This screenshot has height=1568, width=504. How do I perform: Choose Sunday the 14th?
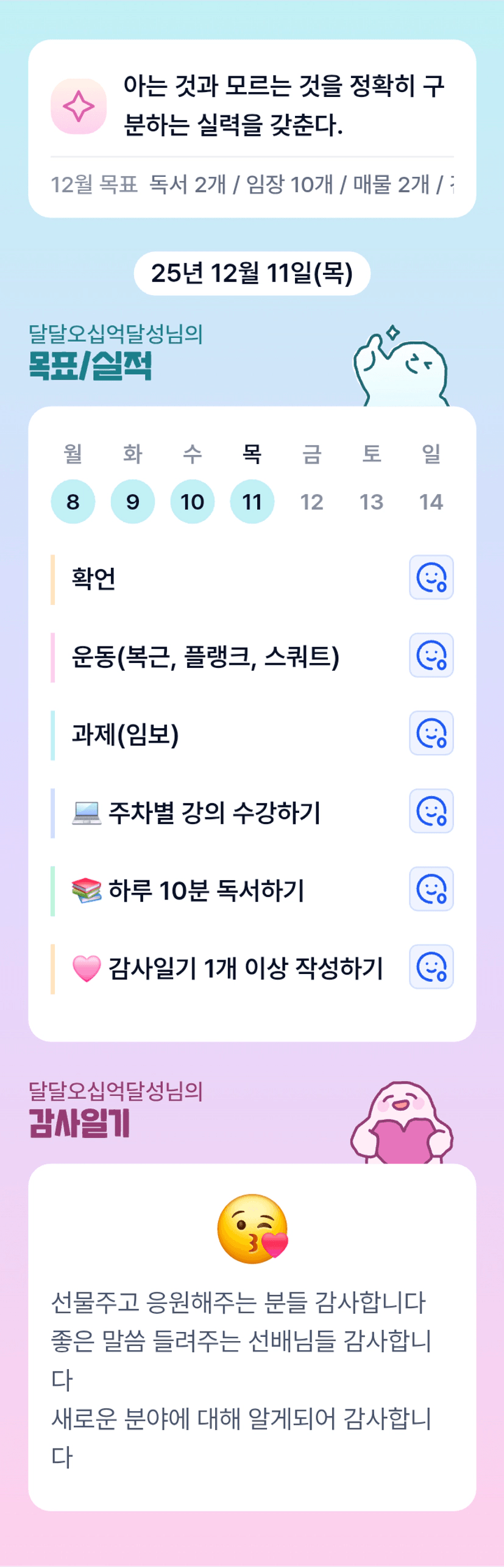pos(431,502)
